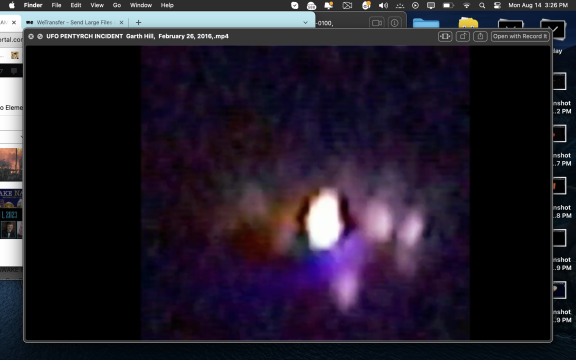Select the blue folder on desktop
The height and width of the screenshot is (360, 576).
point(426,23)
